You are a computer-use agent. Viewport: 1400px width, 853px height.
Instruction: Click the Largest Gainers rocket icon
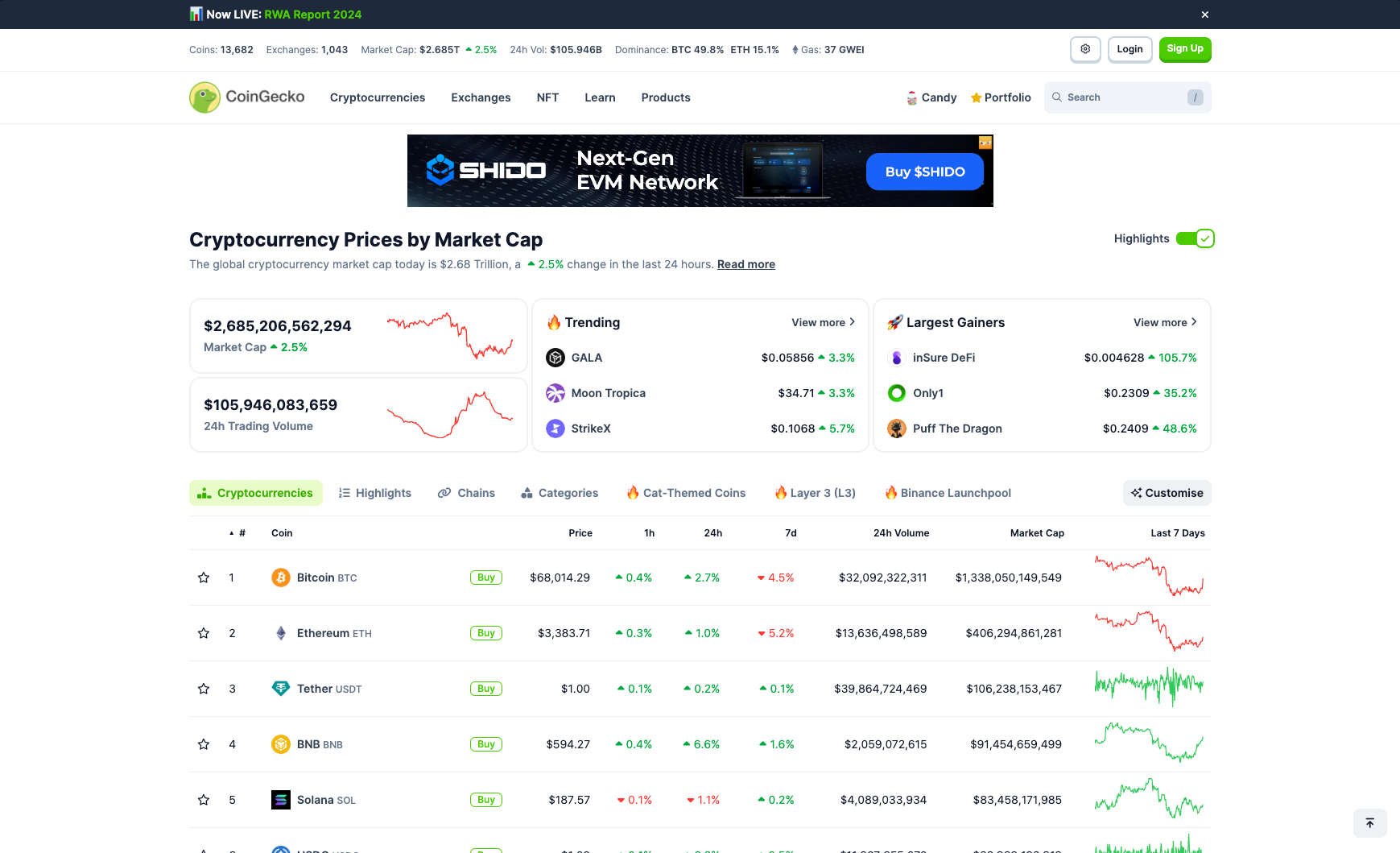click(x=895, y=322)
